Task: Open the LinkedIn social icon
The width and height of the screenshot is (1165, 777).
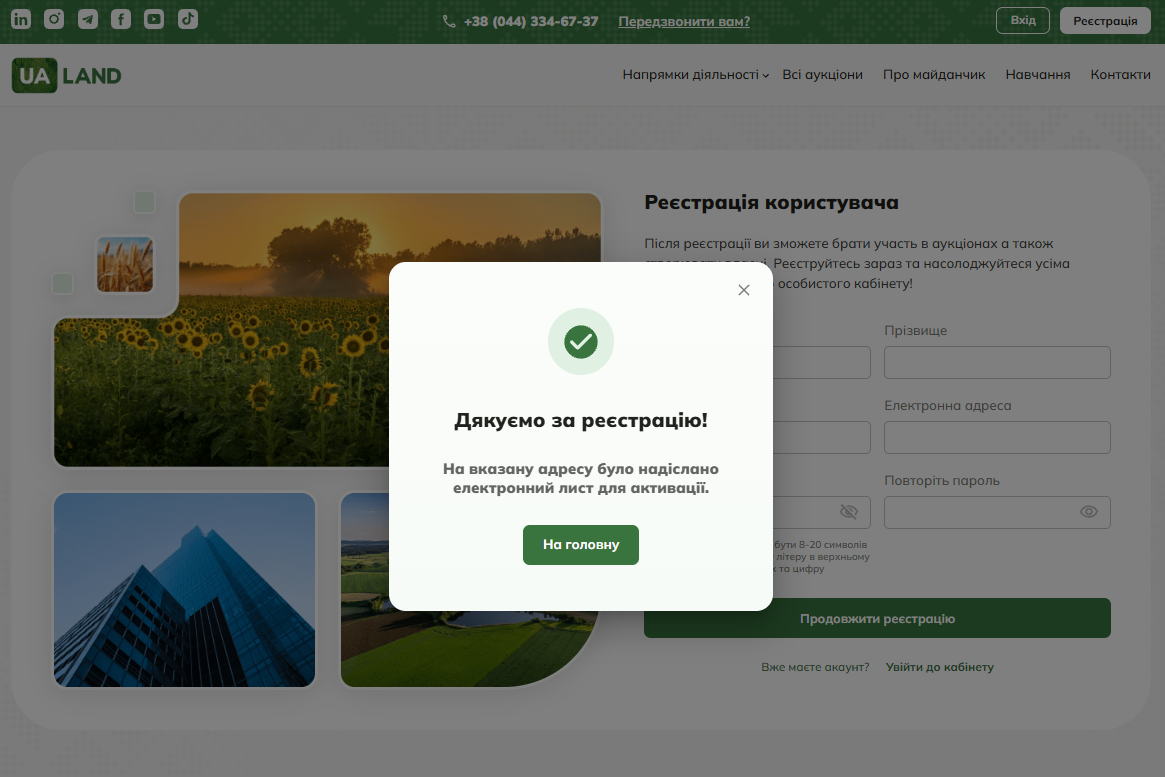Action: (x=21, y=19)
